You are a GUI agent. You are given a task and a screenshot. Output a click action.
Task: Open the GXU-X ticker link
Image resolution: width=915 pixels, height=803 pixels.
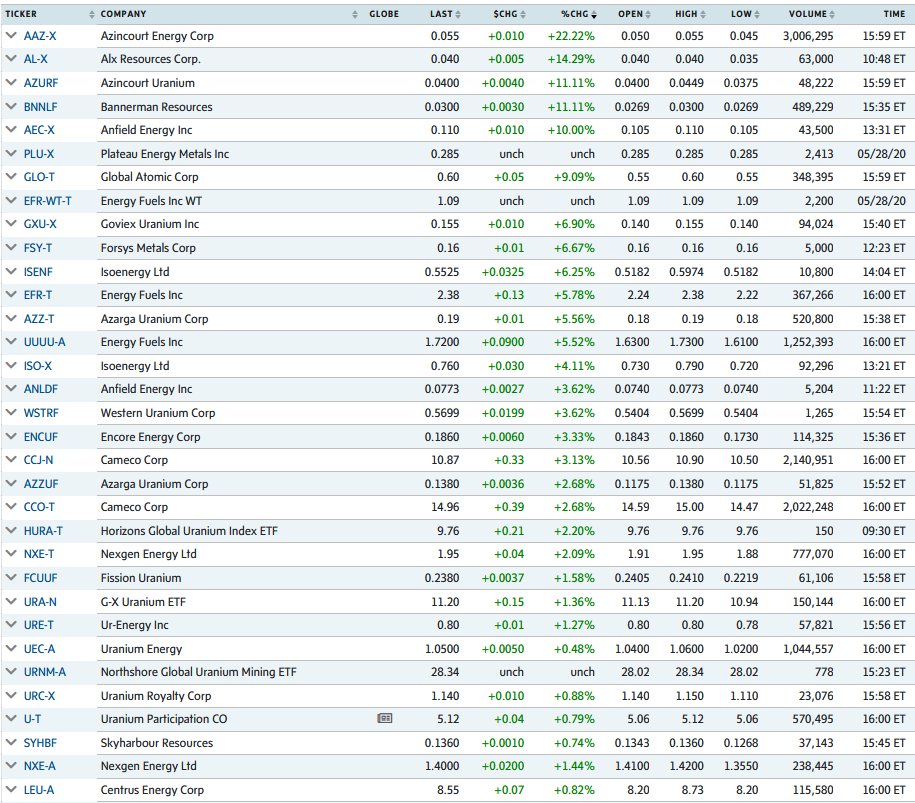pyautogui.click(x=39, y=224)
